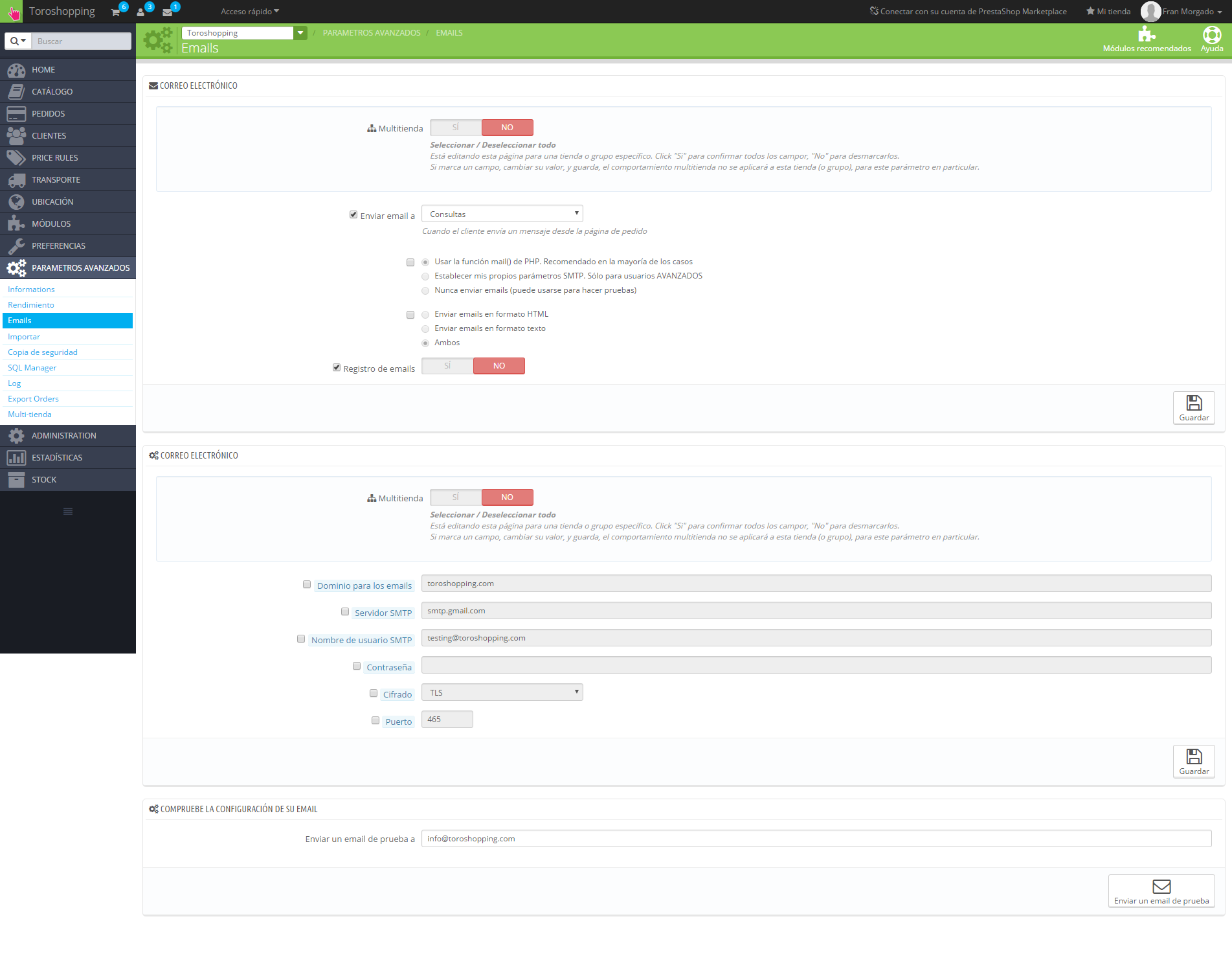Screen dimensions: 1232x967
Task: Click the Pedidos credit card icon
Action: coord(16,114)
